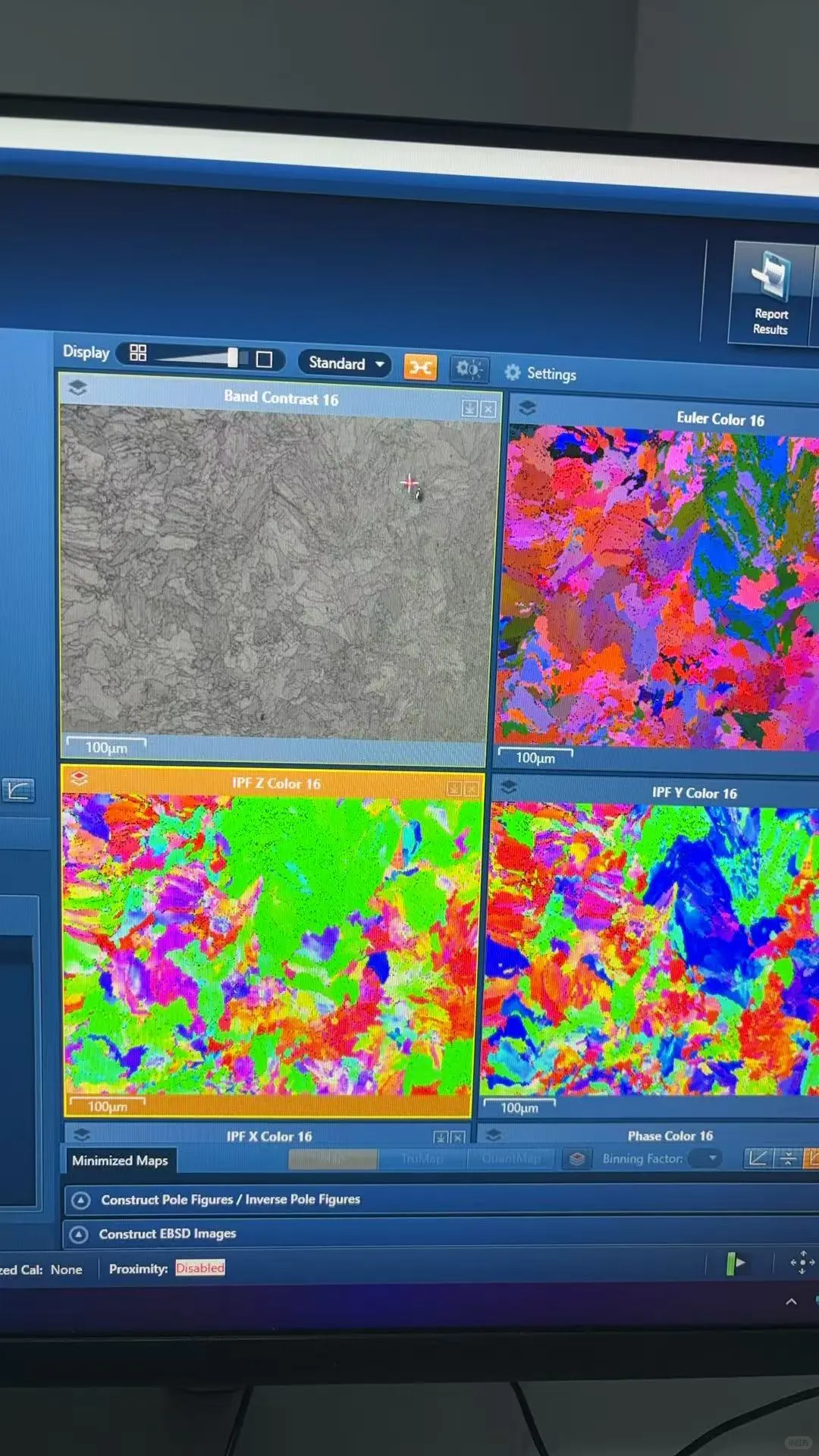Select the Phase Color 16 title
This screenshot has height=1456, width=819.
pyautogui.click(x=670, y=1136)
